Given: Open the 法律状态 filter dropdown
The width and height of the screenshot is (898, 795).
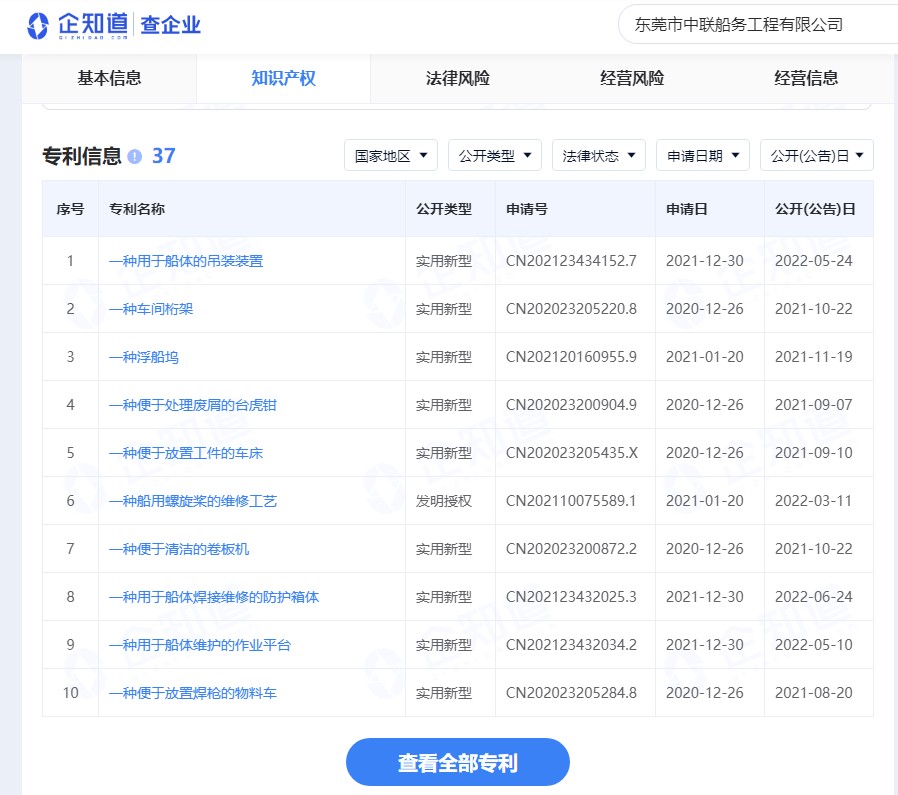Looking at the screenshot, I should [598, 155].
